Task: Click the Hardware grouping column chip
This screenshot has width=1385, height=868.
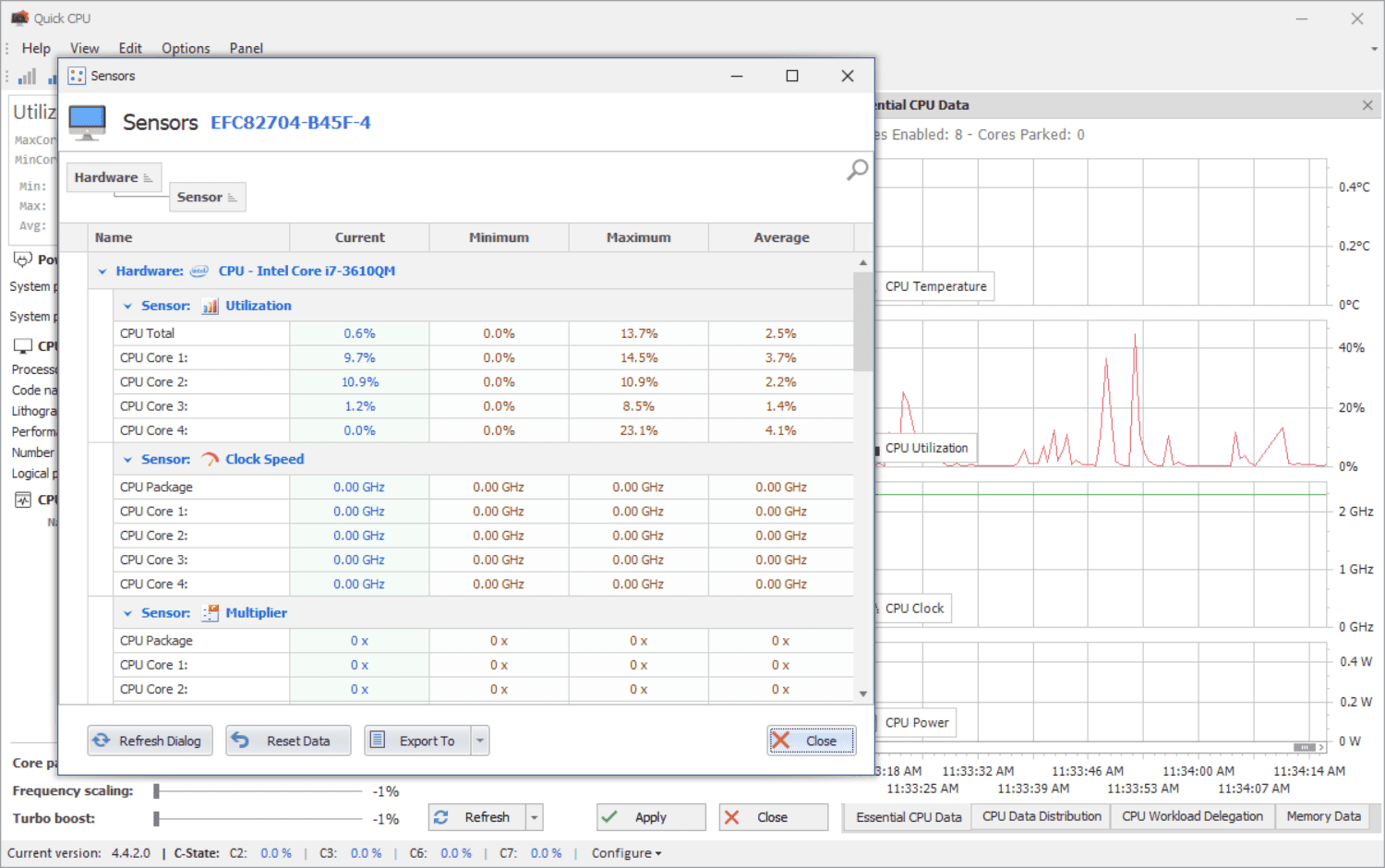Action: point(114,177)
